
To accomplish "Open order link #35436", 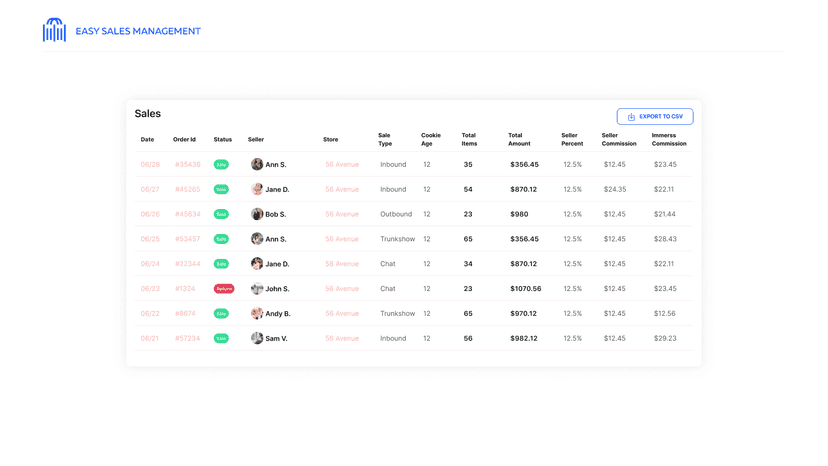I will coord(187,164).
